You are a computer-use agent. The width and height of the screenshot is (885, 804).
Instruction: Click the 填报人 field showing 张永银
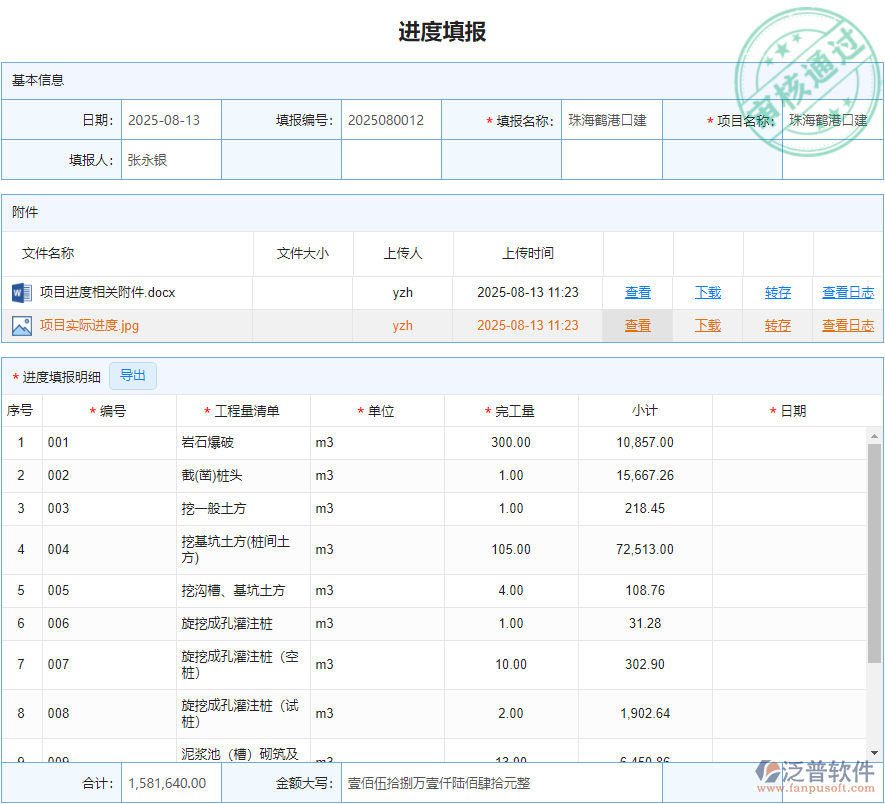click(170, 158)
